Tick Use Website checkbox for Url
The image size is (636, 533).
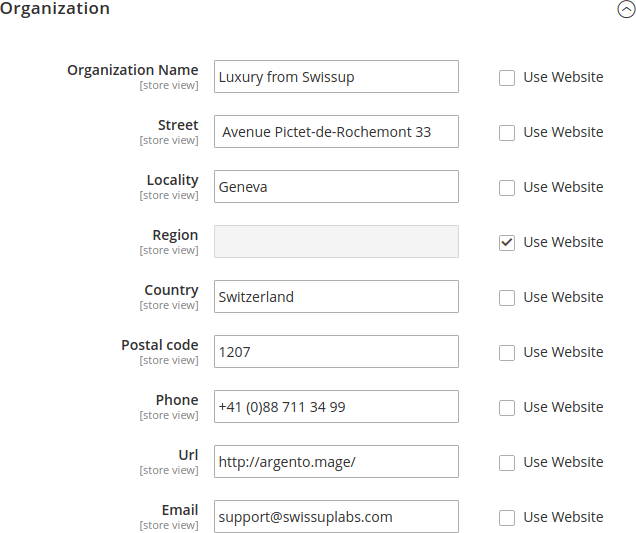point(507,462)
